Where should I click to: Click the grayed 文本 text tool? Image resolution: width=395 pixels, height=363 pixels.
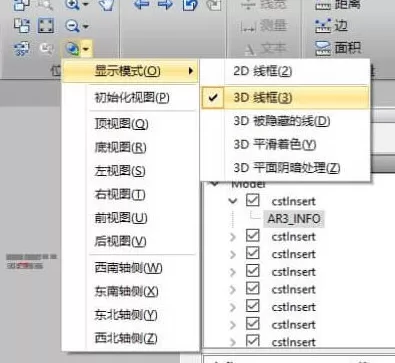(x=265, y=49)
